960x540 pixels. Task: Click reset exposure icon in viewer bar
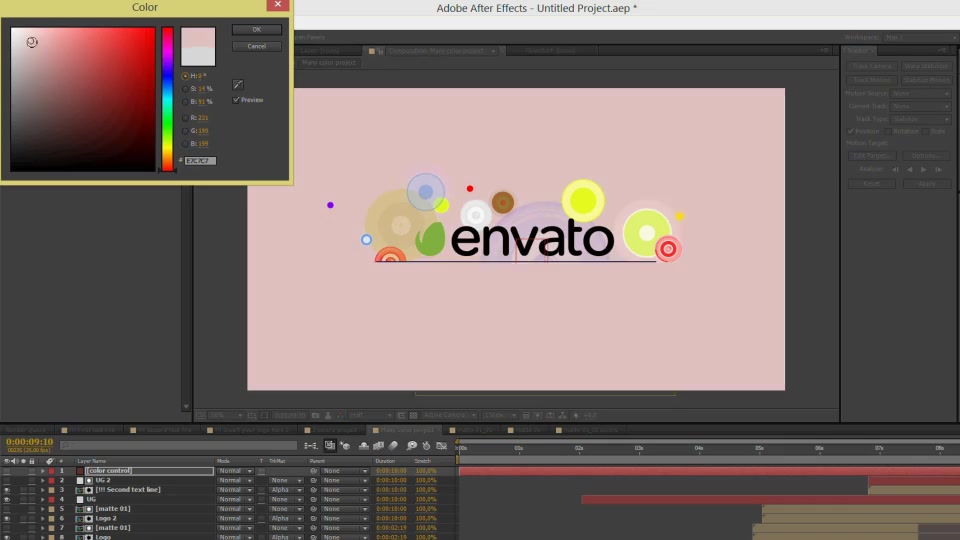pos(576,415)
